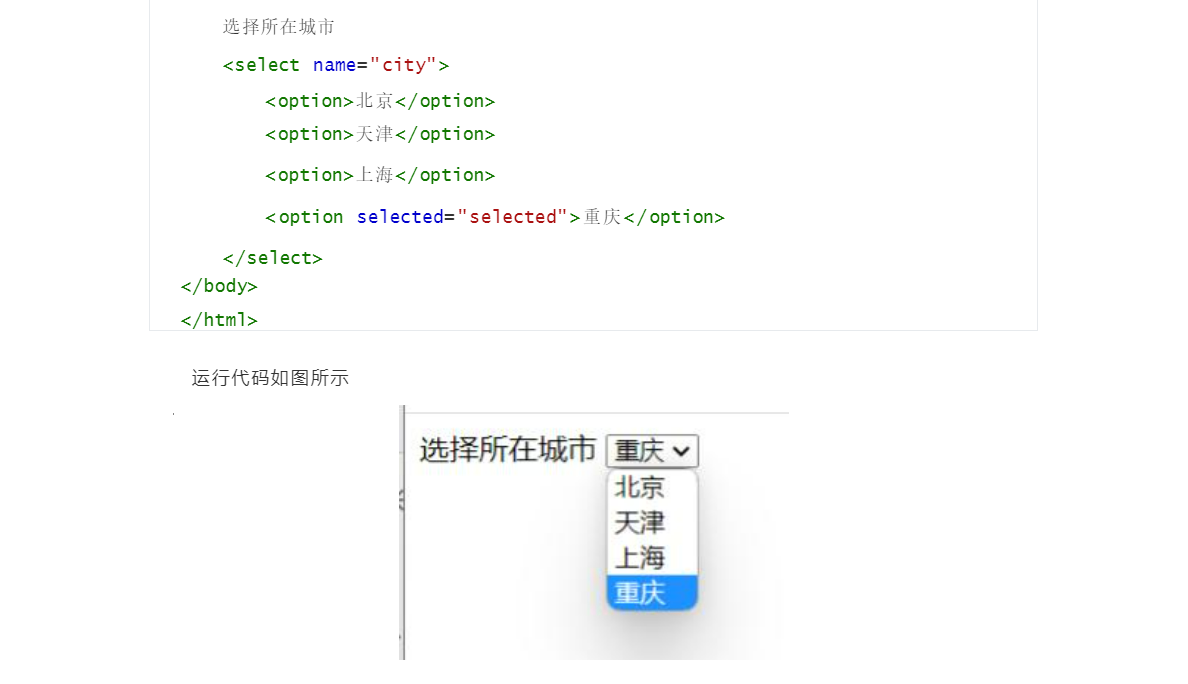This screenshot has width=1188, height=684.
Task: Click the 上海 option code line
Action: tap(380, 175)
